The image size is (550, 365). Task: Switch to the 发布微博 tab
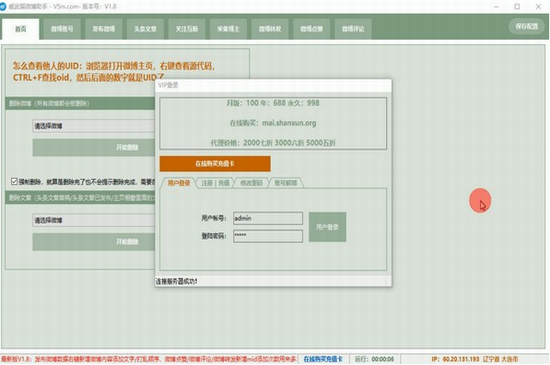click(x=103, y=29)
